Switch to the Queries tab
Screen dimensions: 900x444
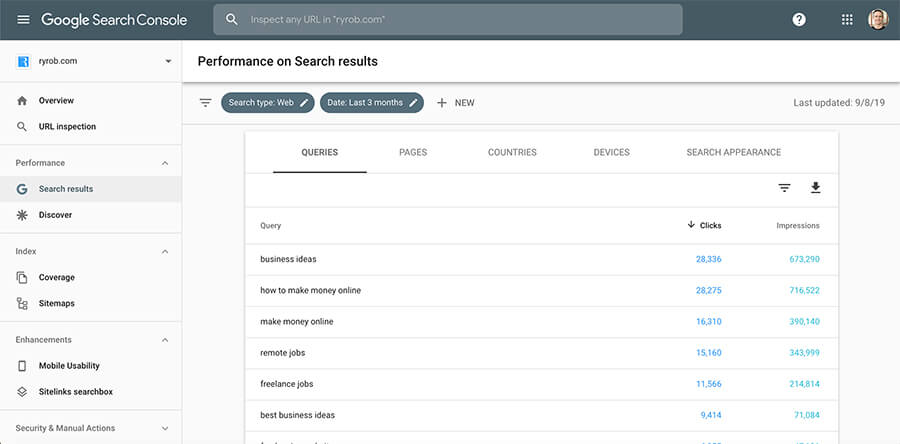point(320,153)
